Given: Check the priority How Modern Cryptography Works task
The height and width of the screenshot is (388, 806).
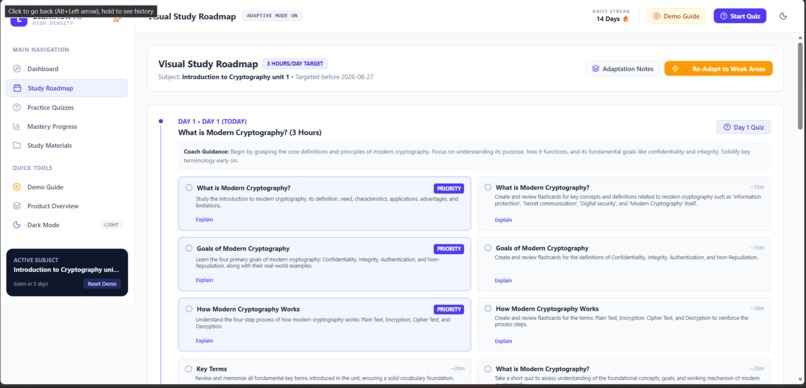Looking at the screenshot, I should pos(189,309).
